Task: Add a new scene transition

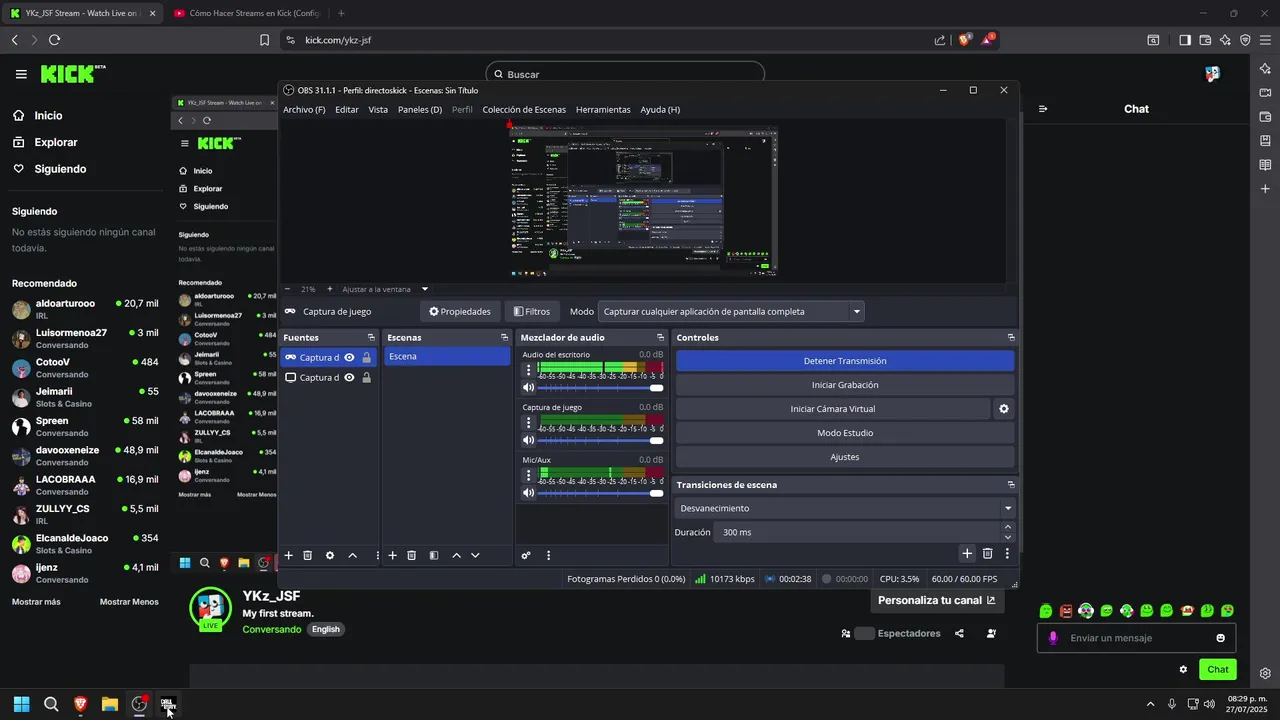Action: pos(967,553)
